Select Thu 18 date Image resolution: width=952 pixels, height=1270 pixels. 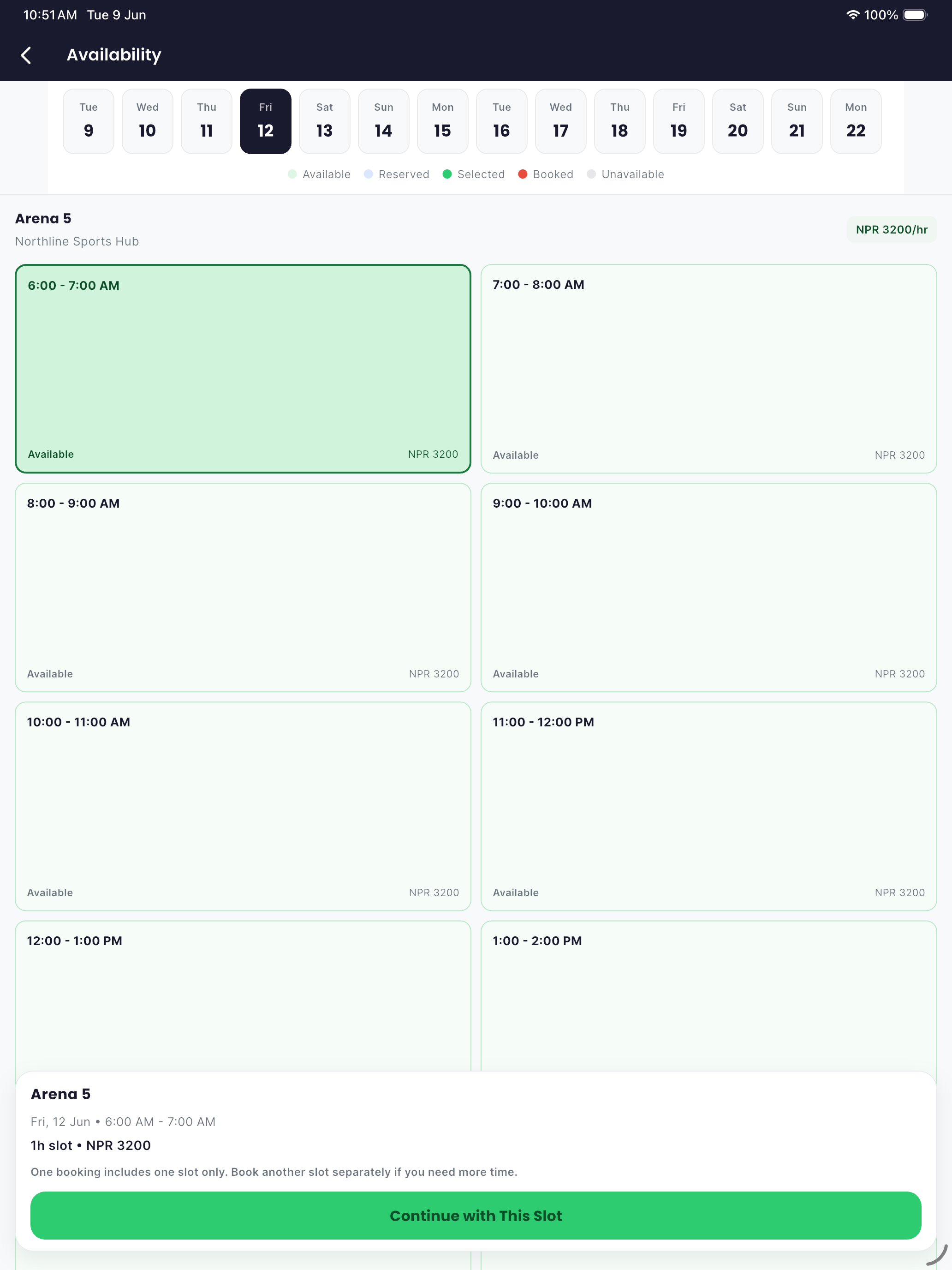coord(620,121)
